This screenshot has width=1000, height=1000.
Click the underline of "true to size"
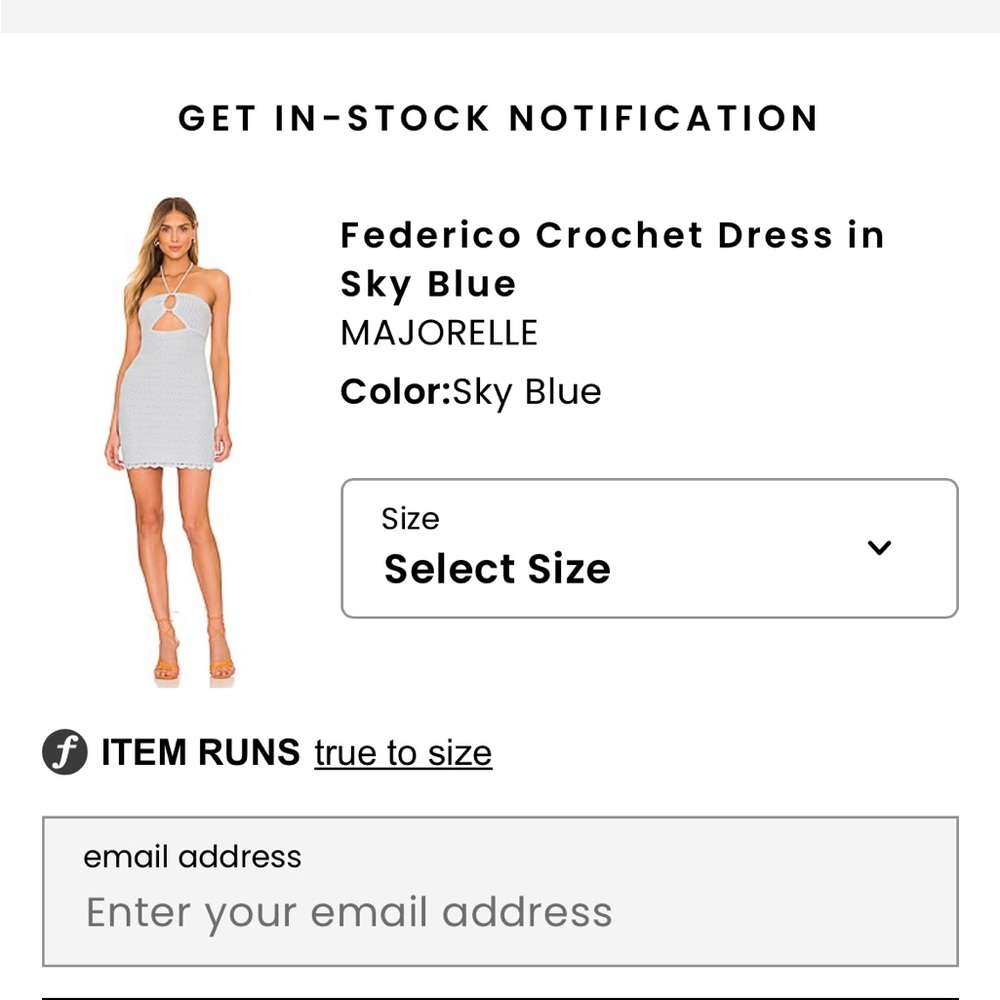point(401,770)
